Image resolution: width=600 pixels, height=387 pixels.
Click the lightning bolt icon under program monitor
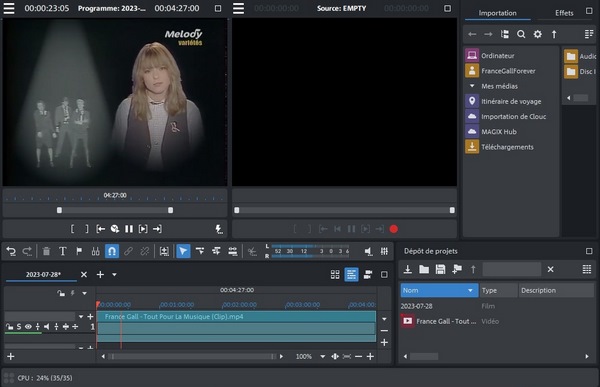pyautogui.click(x=218, y=229)
